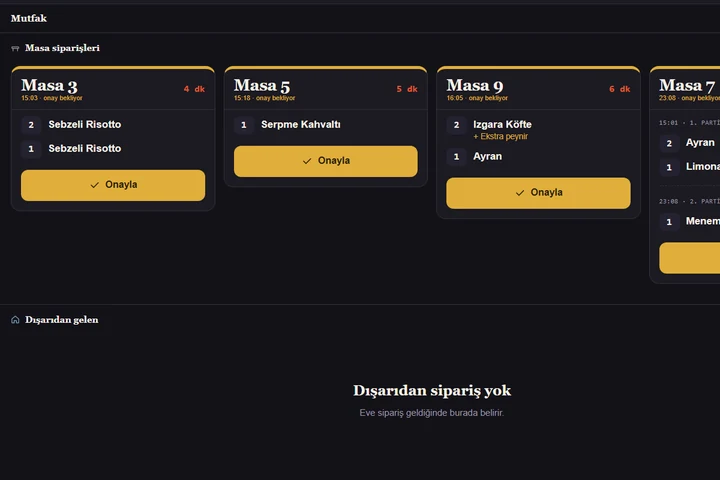Click the cut-off yellow button on Masa 7

(690, 258)
